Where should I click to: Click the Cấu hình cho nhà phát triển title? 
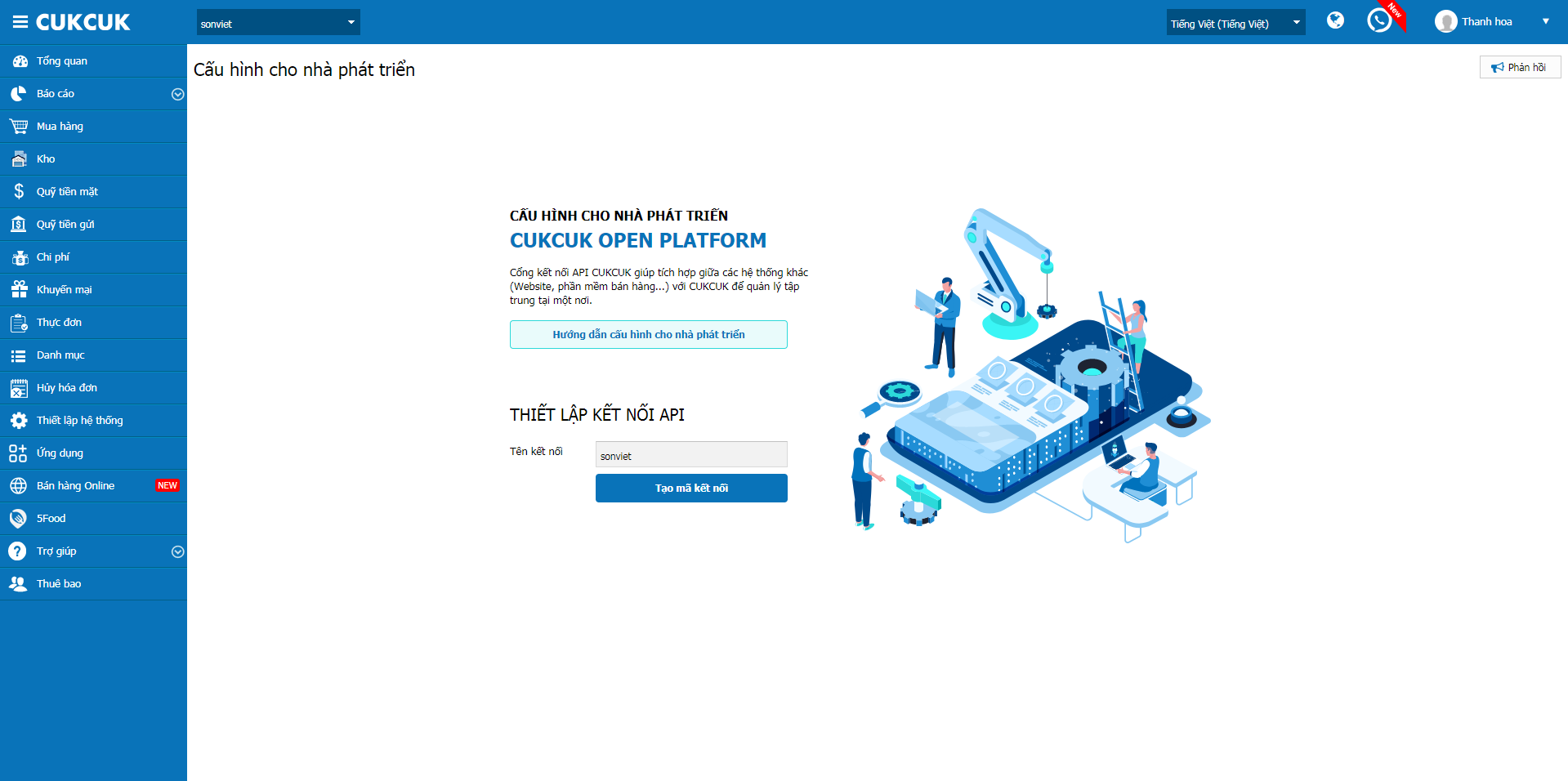point(304,69)
